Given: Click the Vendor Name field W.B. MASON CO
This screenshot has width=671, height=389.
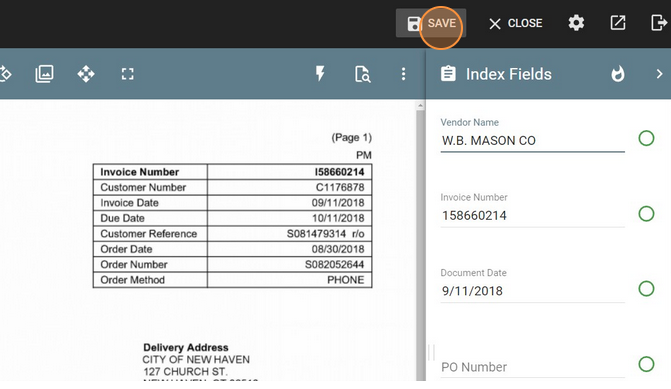Looking at the screenshot, I should pos(532,141).
